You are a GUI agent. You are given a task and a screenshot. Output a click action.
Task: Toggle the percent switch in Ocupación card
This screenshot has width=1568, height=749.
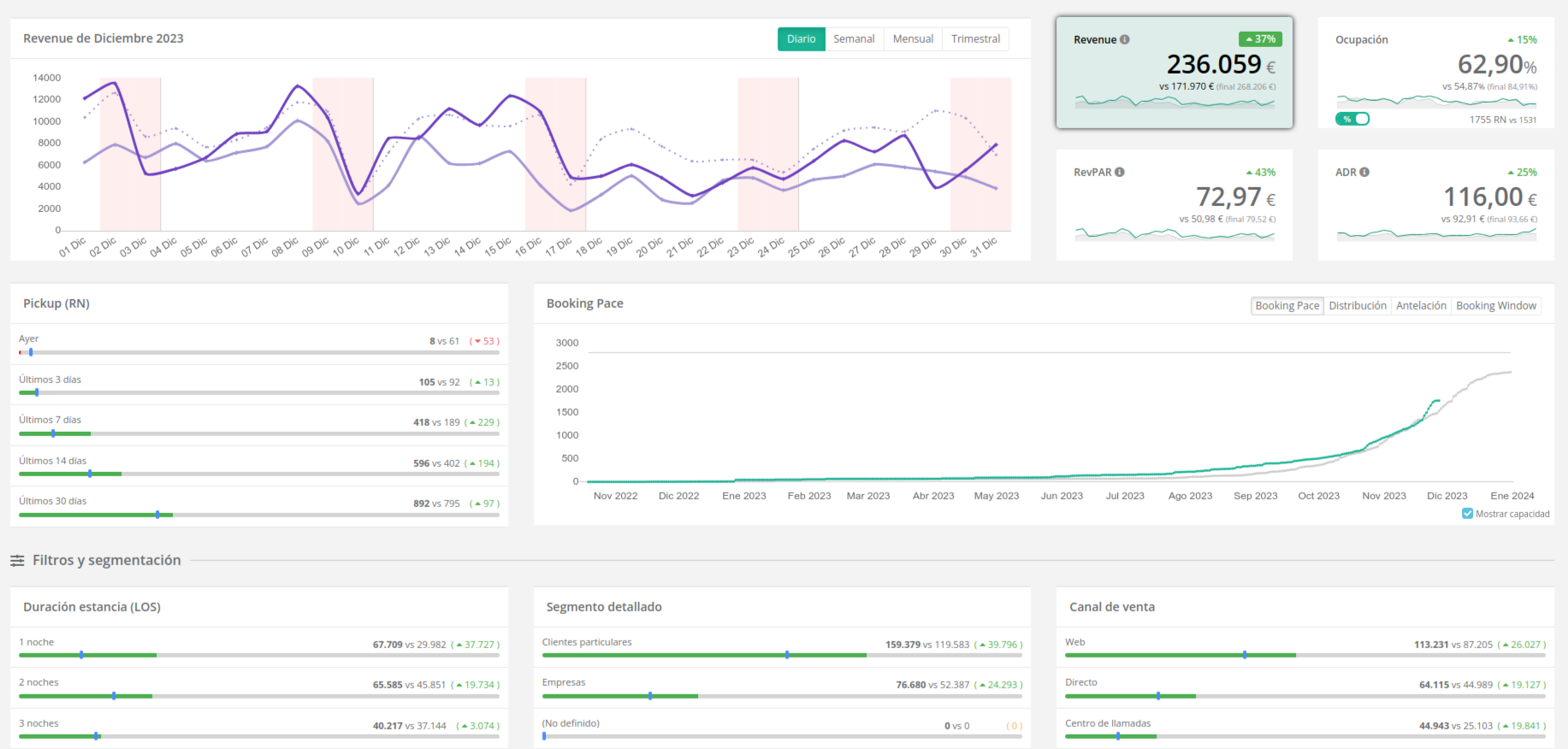click(1352, 119)
